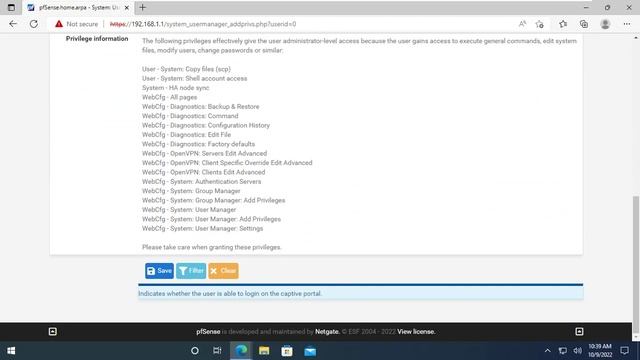The width and height of the screenshot is (640, 360).
Task: Open the Windows Start menu
Action: [11, 351]
